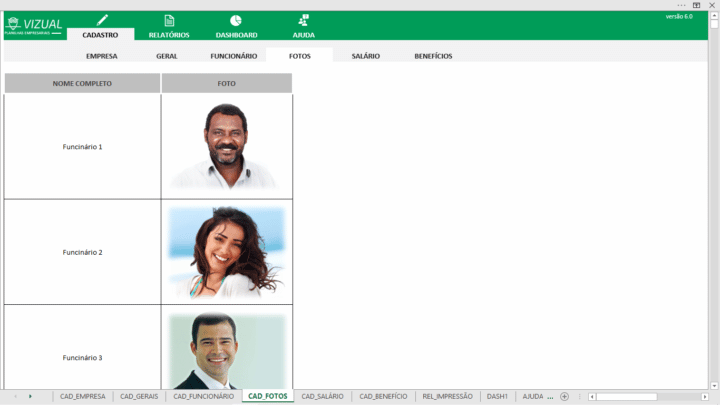
Task: Select the Salário navigation item
Action: click(365, 56)
